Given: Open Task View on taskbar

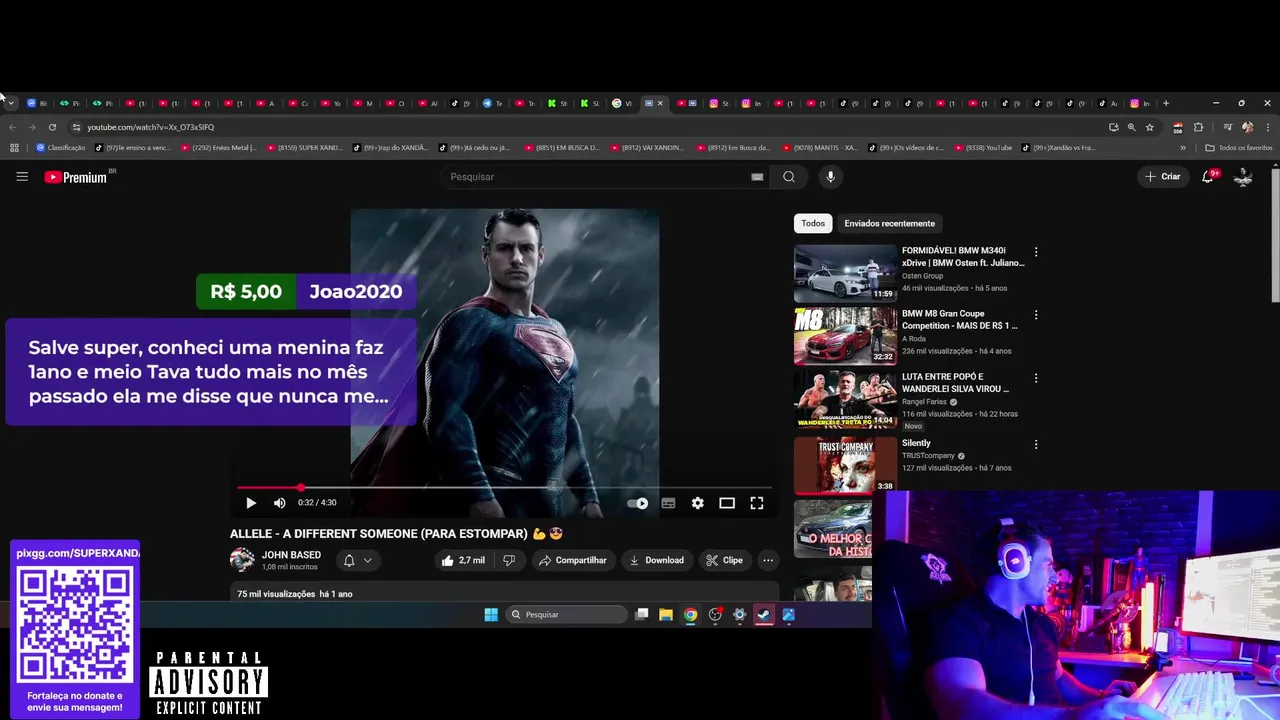Looking at the screenshot, I should pos(642,615).
